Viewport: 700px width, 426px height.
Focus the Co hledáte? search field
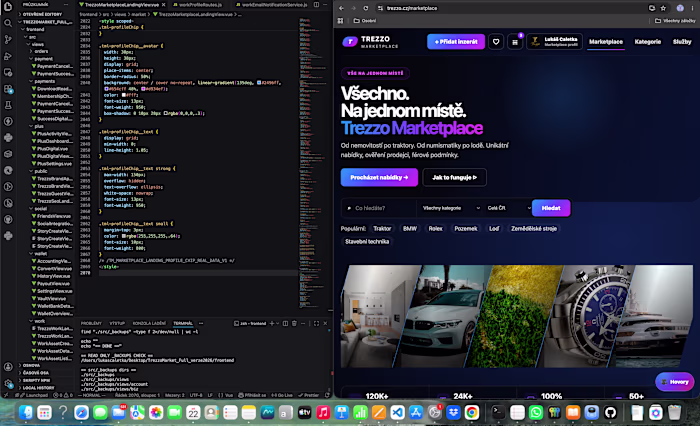click(x=379, y=208)
